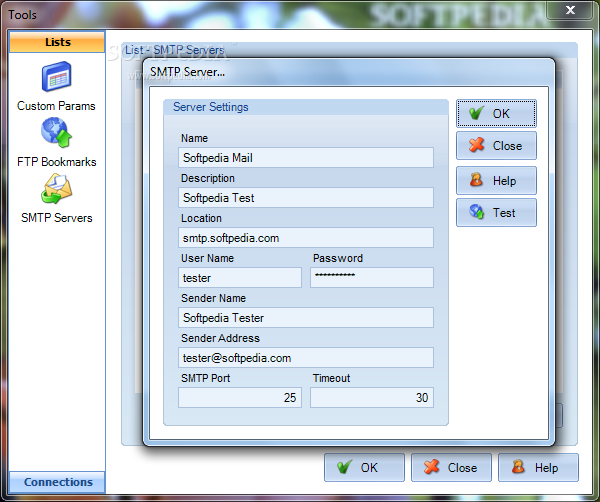Screen dimensions: 600x502
Task: Focus the Password field
Action: tap(372, 278)
